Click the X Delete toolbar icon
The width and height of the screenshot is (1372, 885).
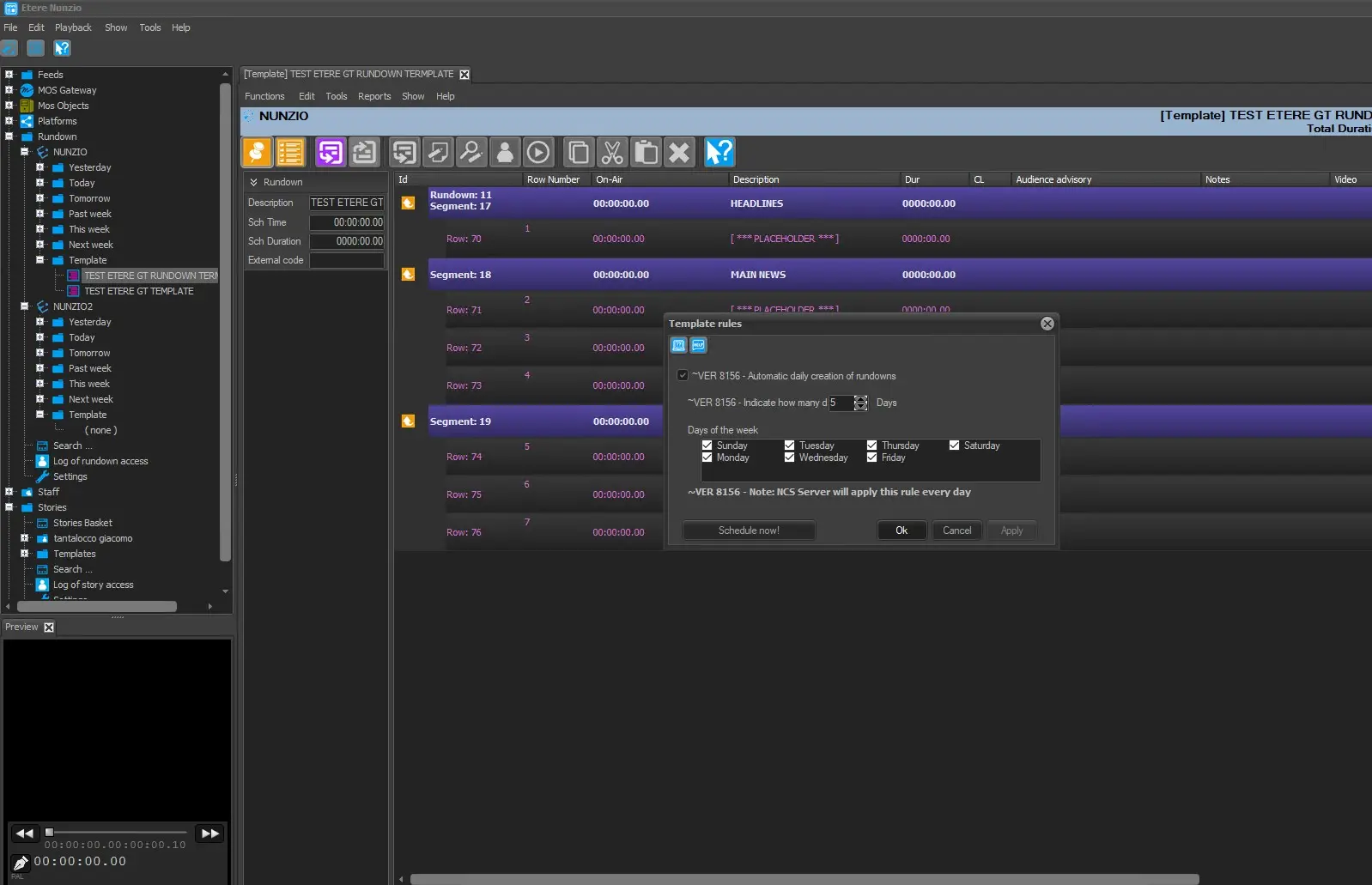679,153
